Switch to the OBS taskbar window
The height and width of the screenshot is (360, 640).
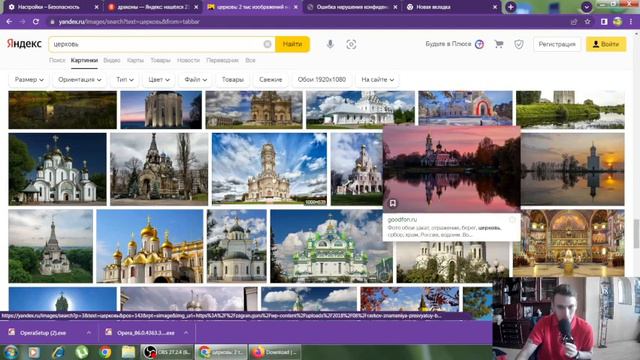point(167,352)
